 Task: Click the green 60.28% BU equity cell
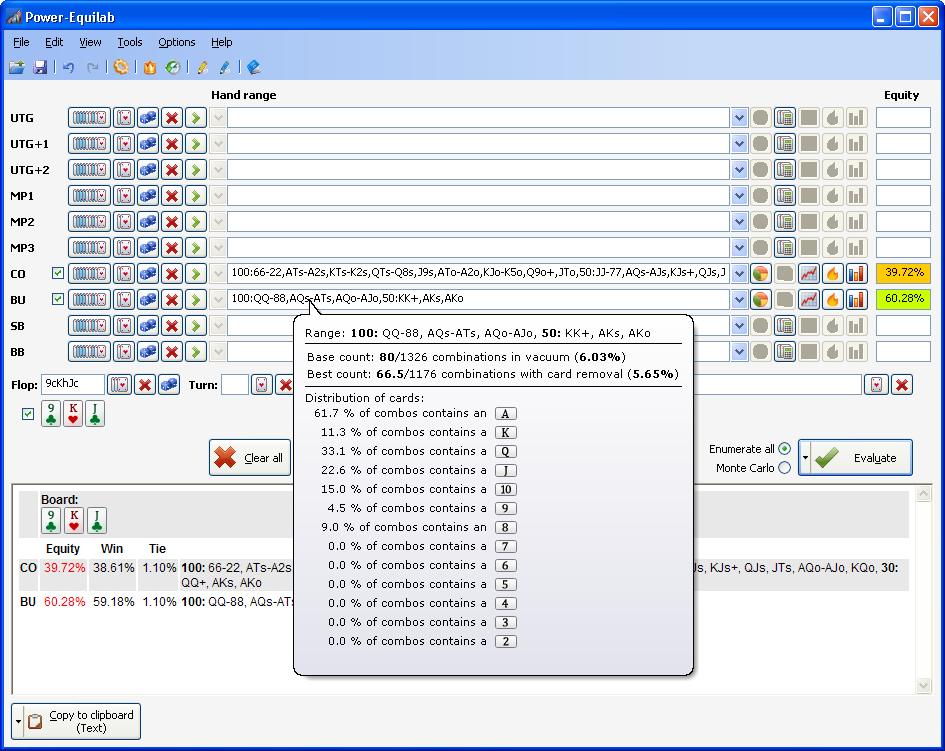pos(903,299)
